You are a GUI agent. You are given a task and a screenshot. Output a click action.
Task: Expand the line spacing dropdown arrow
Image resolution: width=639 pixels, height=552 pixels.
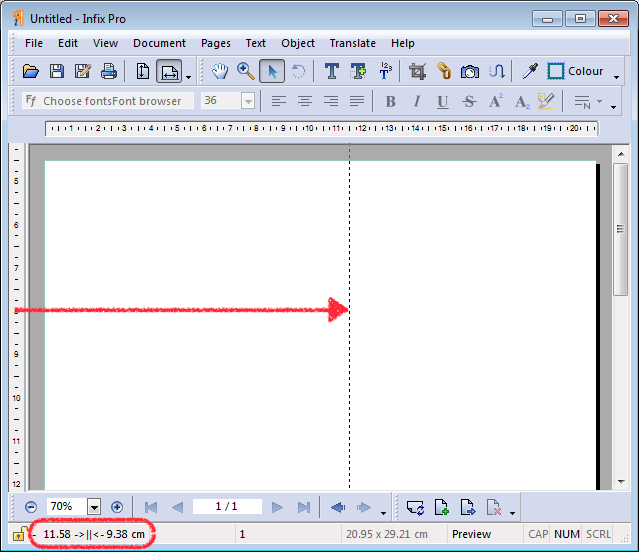pos(599,101)
